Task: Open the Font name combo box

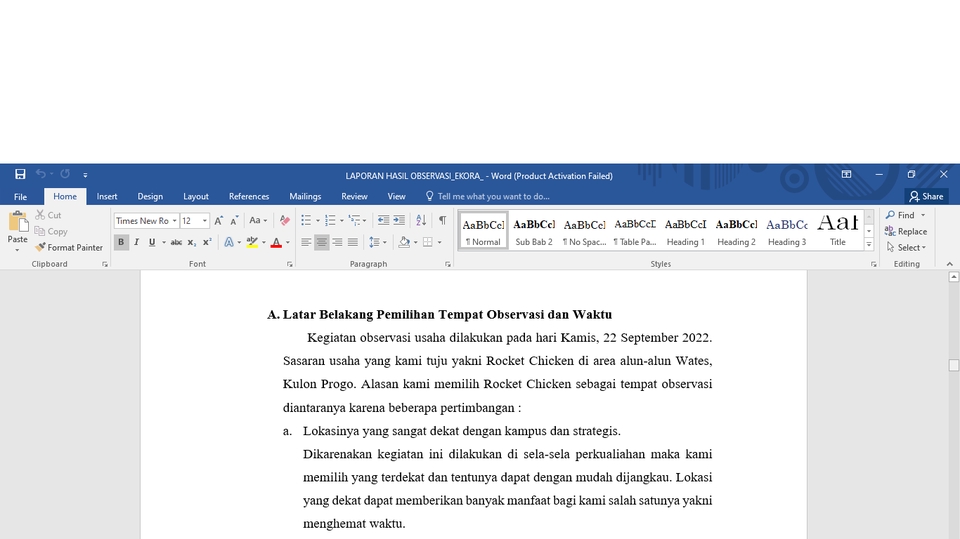Action: tap(146, 220)
